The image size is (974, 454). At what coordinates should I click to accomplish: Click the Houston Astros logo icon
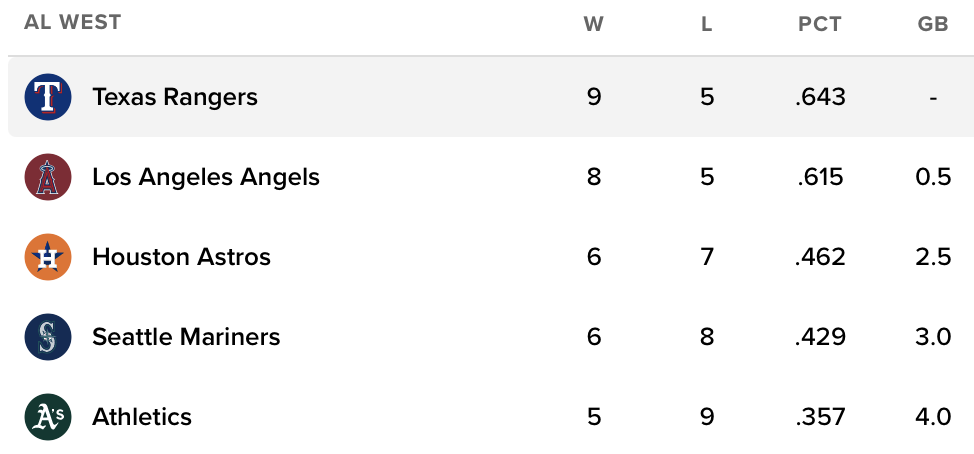[48, 257]
